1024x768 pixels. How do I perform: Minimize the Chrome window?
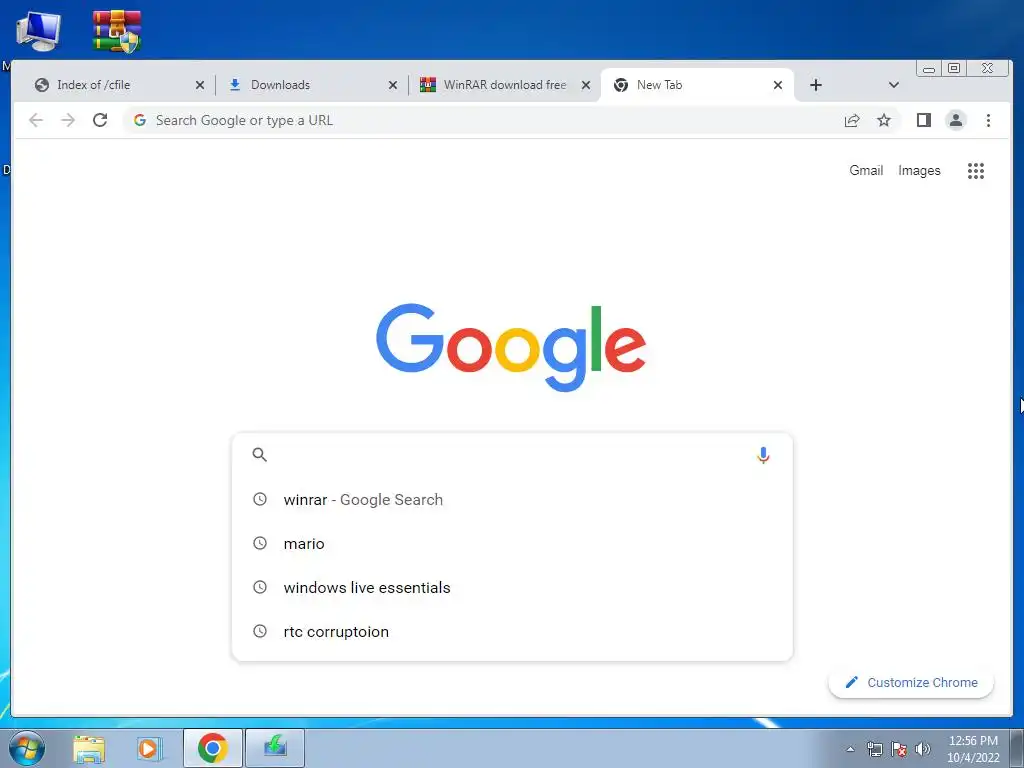(929, 68)
